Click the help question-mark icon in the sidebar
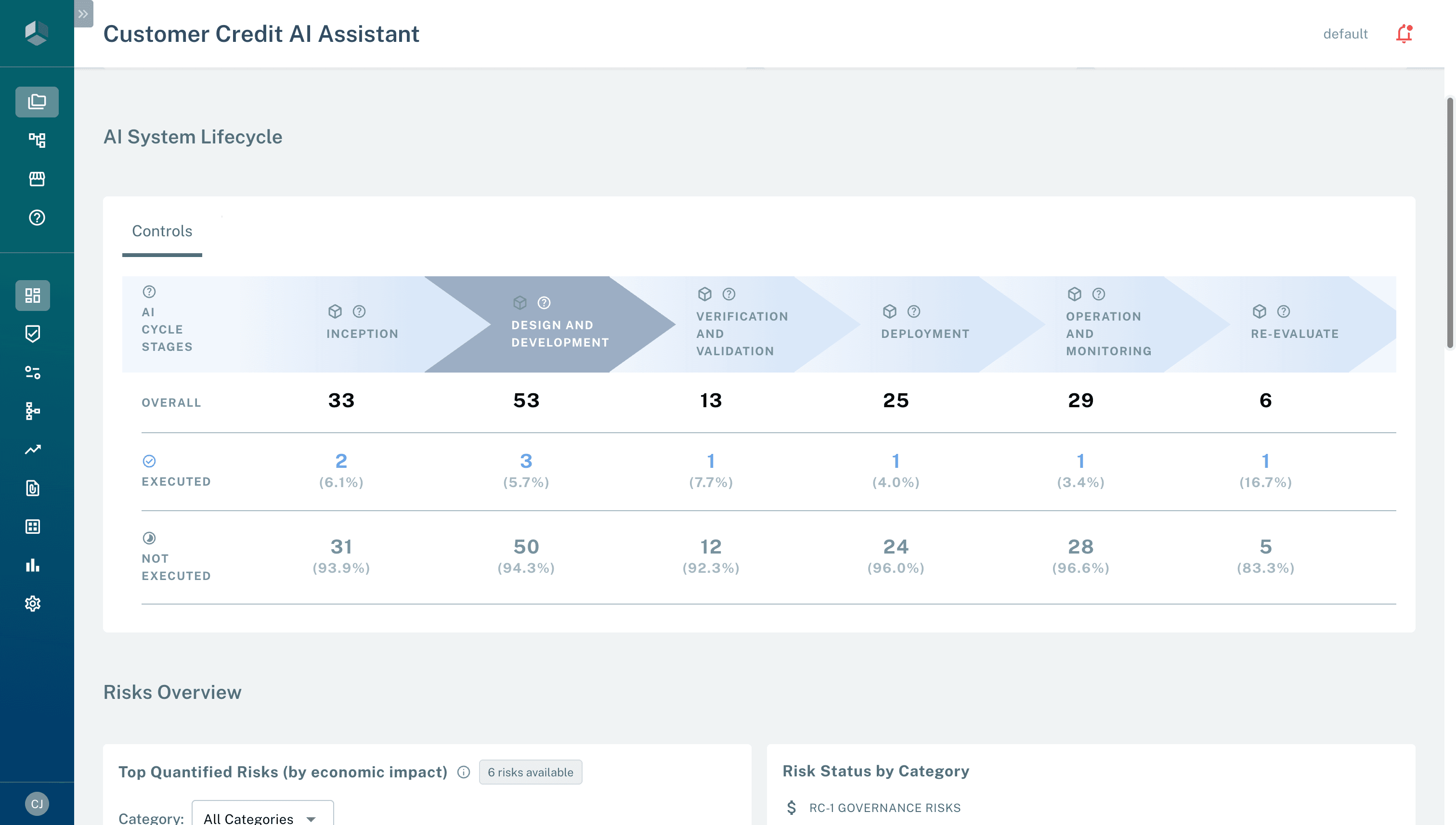The width and height of the screenshot is (1456, 825). pyautogui.click(x=37, y=218)
